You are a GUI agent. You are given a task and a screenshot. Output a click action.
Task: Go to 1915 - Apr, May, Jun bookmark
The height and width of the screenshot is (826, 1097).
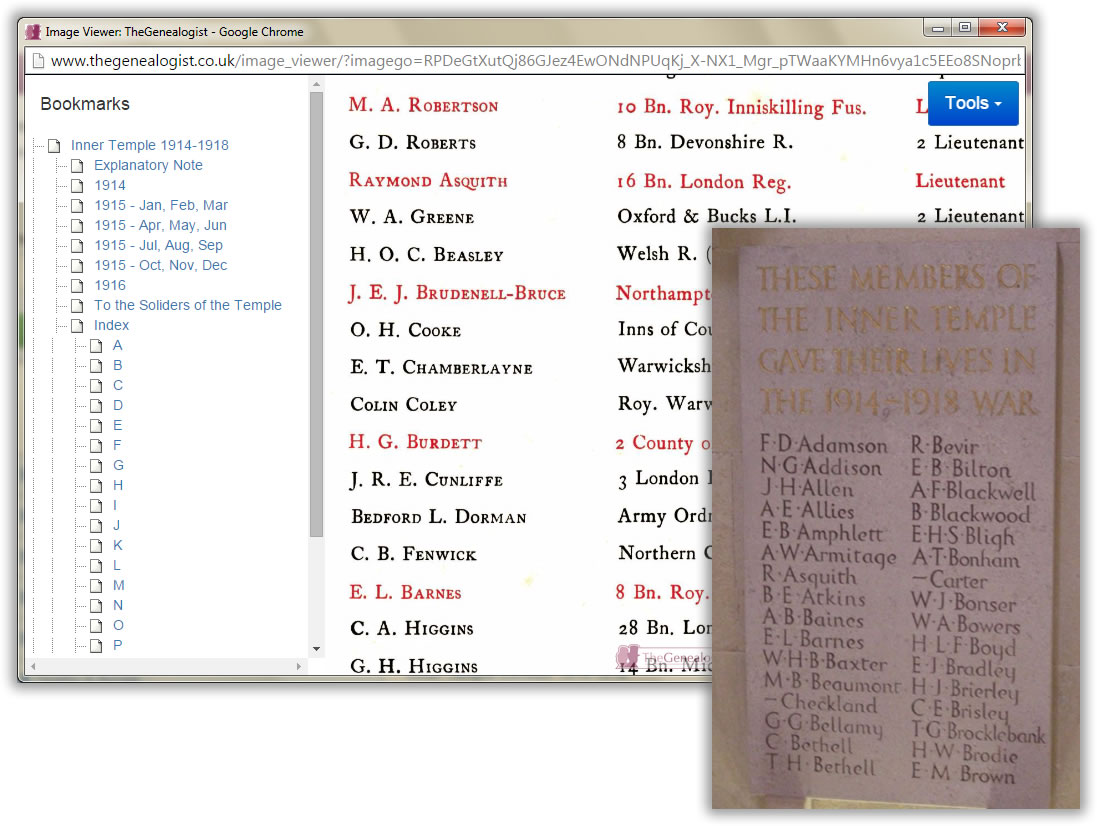click(x=160, y=225)
